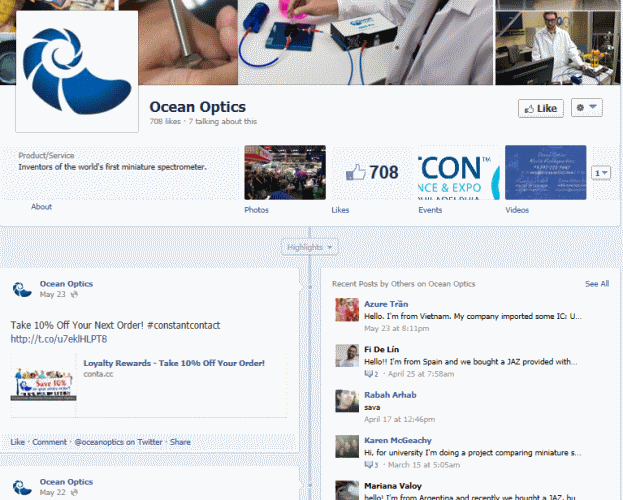
Task: Follow the http://t.co/u7eklHLPT8 link
Action: tap(59, 339)
